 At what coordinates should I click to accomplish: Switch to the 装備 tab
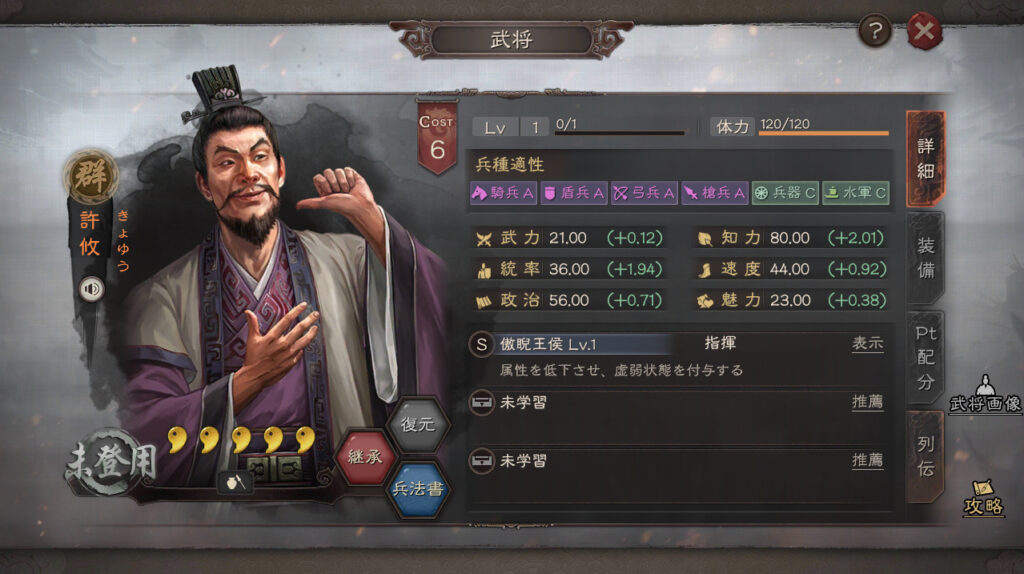point(925,258)
